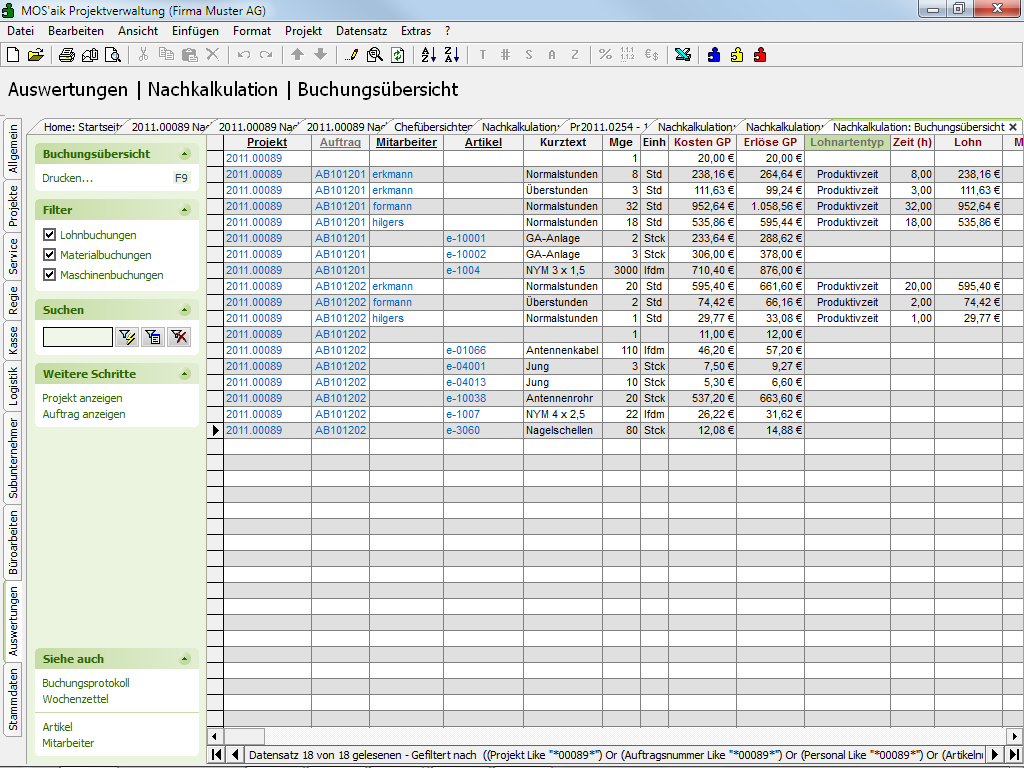Click the currency euro-dollar toolbar icon
Viewport: 1024px width, 768px height.
pyautogui.click(x=652, y=55)
